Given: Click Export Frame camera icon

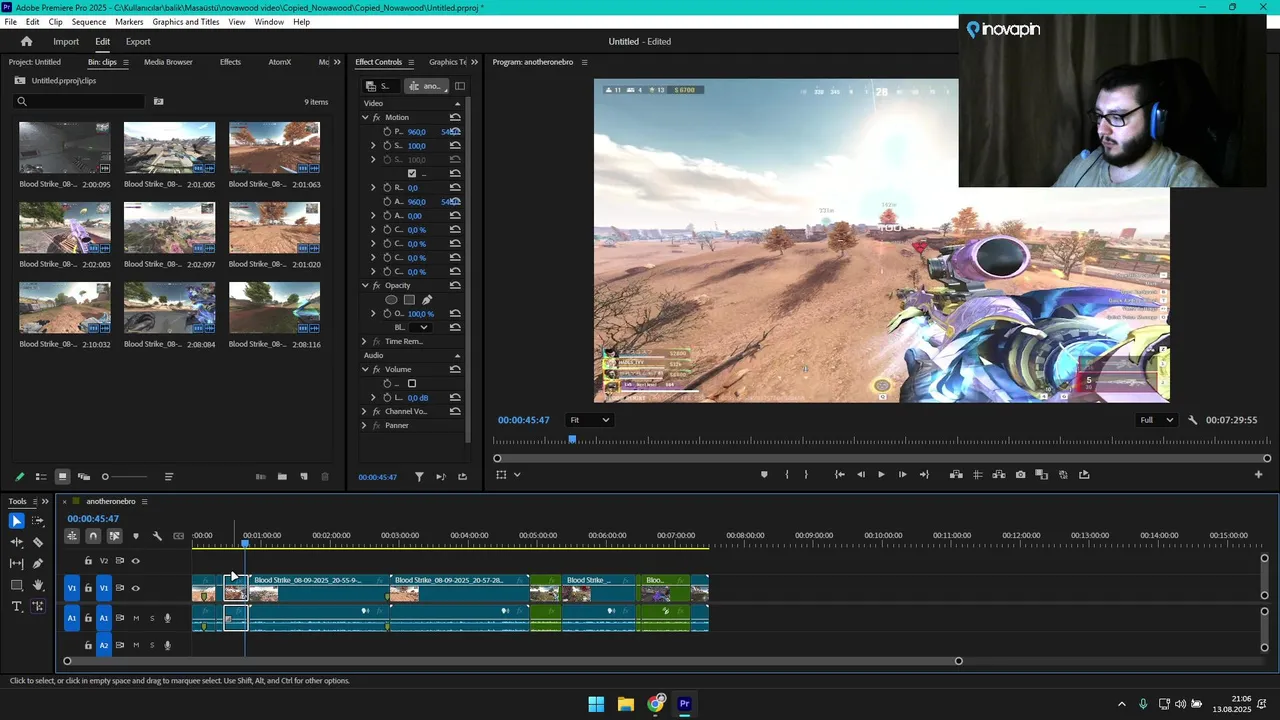Looking at the screenshot, I should pyautogui.click(x=1020, y=475).
